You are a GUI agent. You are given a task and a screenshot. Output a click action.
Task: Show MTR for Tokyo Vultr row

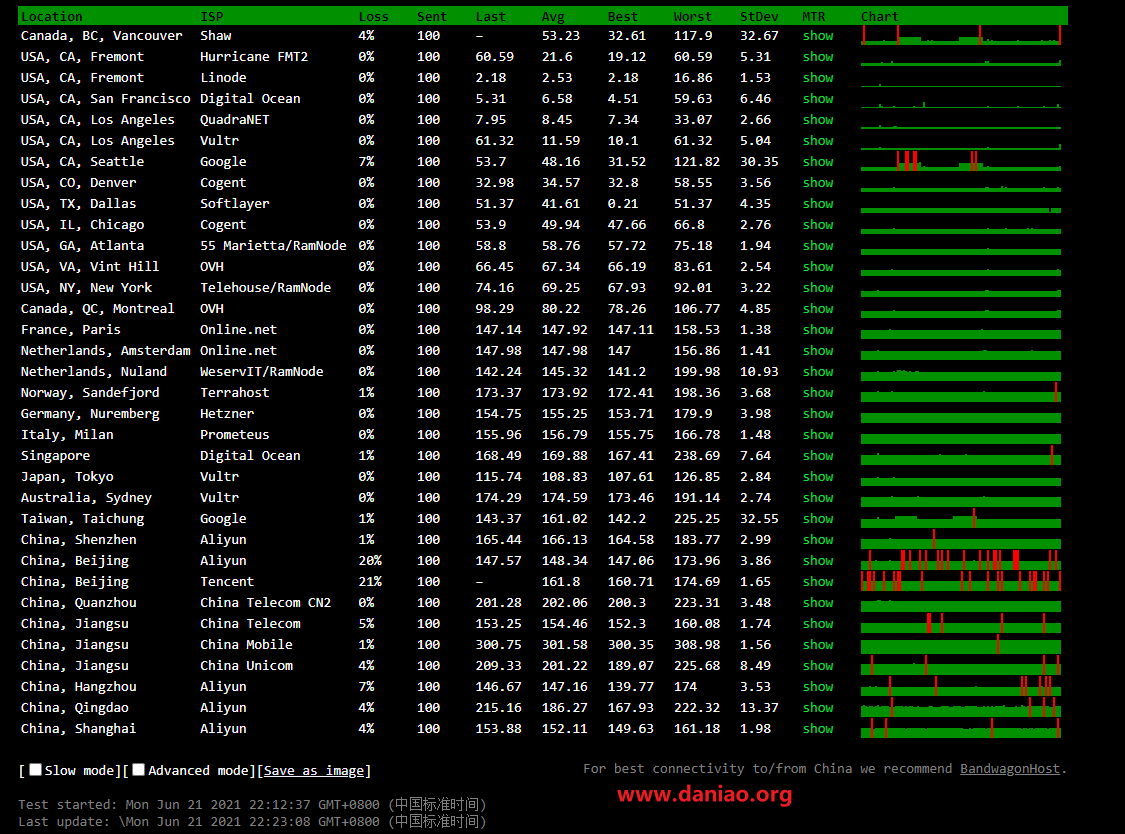pyautogui.click(x=818, y=477)
